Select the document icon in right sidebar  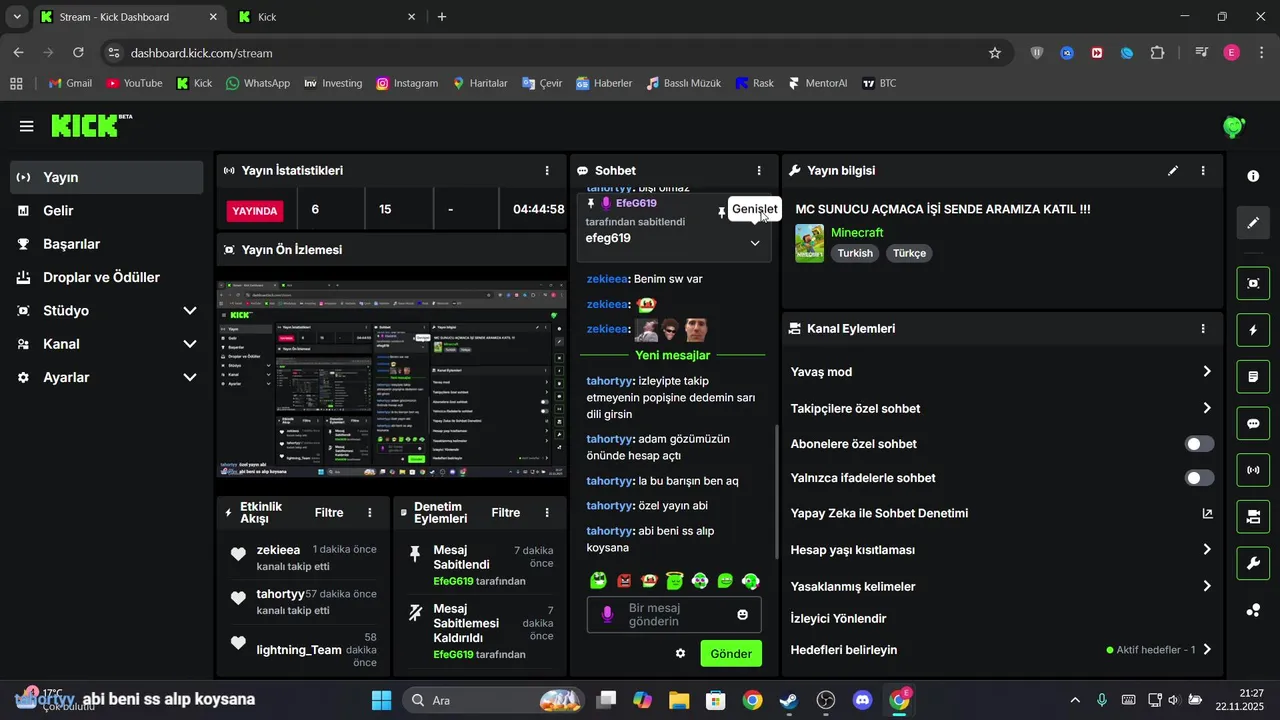[x=1253, y=377]
